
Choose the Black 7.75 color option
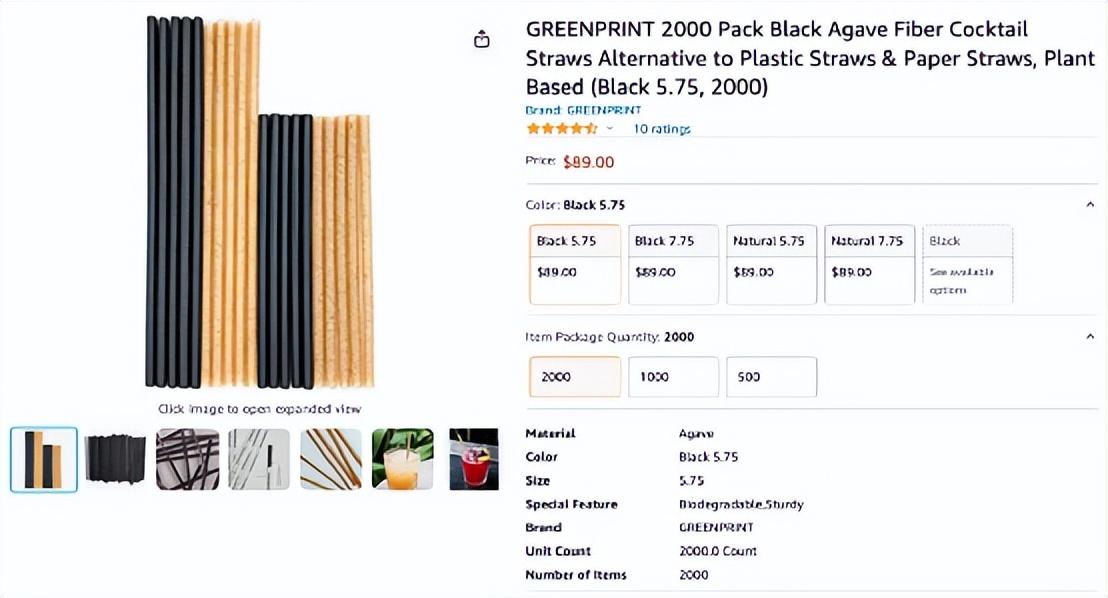[x=673, y=264]
